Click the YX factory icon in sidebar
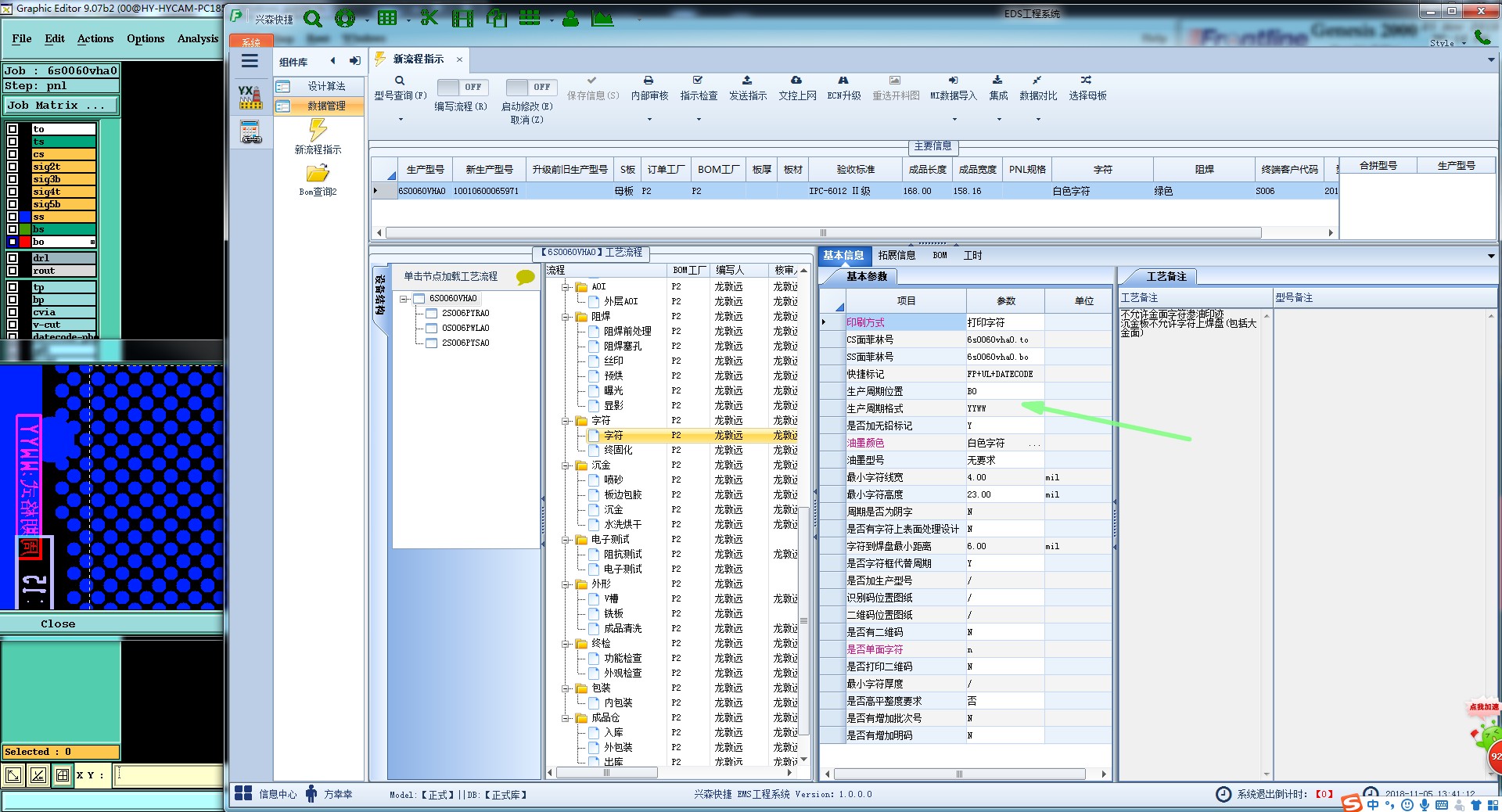Screen dimensions: 1502x812 coord(250,97)
